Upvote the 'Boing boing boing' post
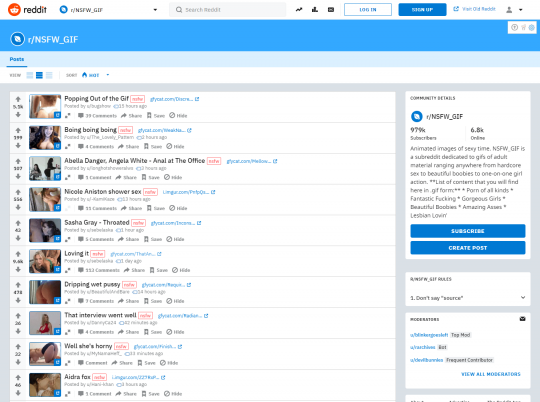This screenshot has height=402, width=540. click(18, 131)
